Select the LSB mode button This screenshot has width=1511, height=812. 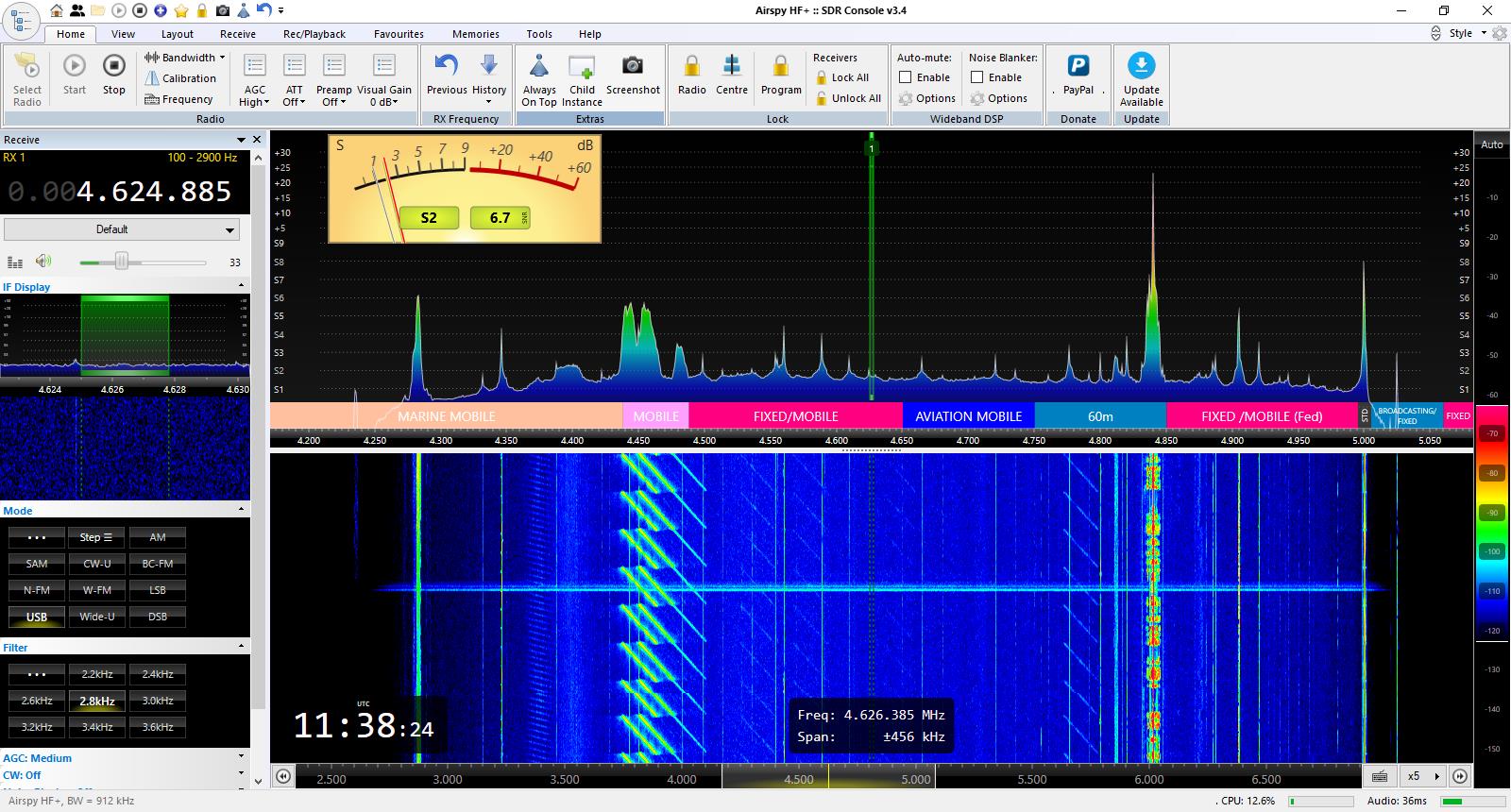[158, 590]
